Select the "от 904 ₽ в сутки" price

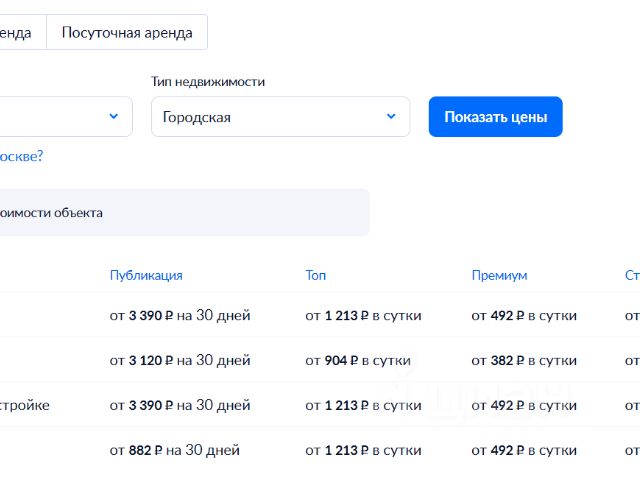point(363,360)
